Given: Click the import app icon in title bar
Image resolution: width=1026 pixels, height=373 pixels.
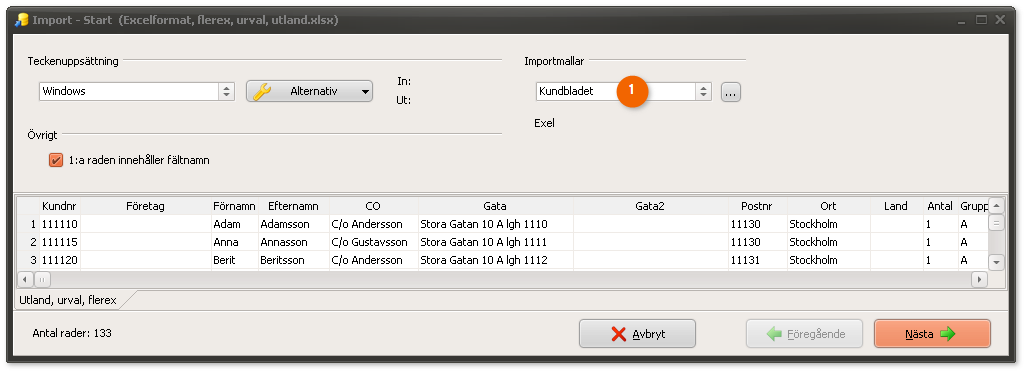Looking at the screenshot, I should click(21, 20).
